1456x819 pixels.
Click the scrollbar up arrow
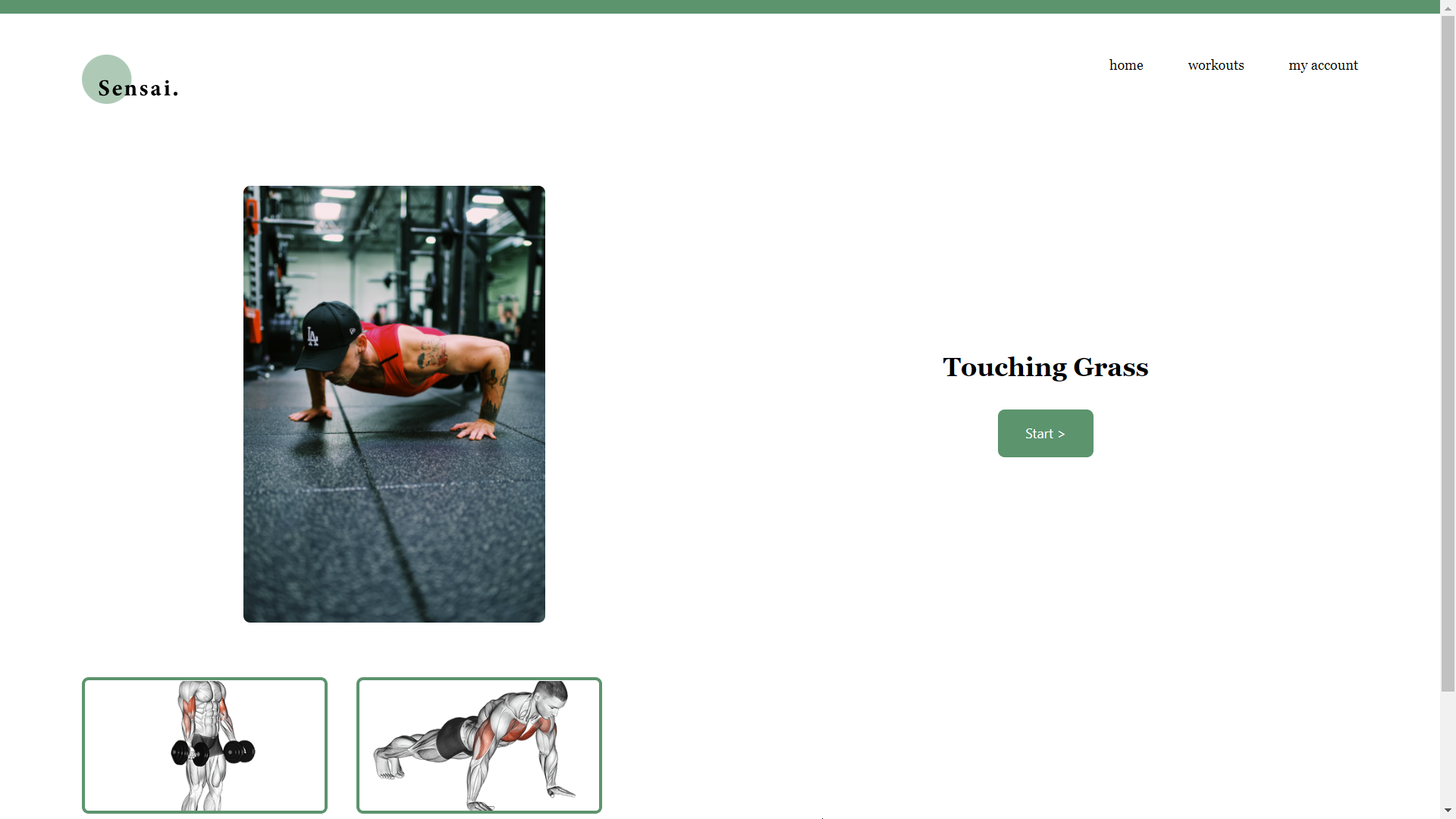click(1448, 7)
